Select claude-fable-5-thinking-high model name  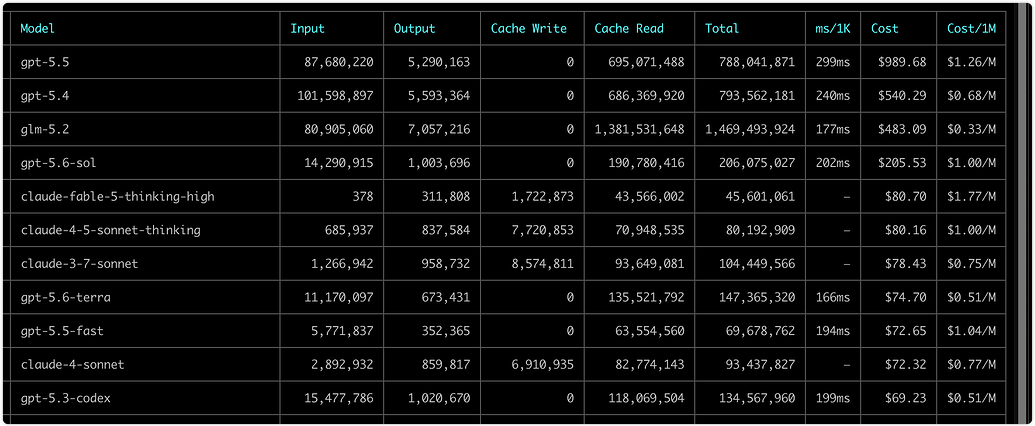(117, 196)
